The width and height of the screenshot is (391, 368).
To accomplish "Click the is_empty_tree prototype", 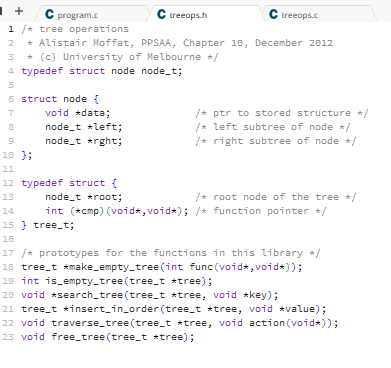I will point(117,281).
